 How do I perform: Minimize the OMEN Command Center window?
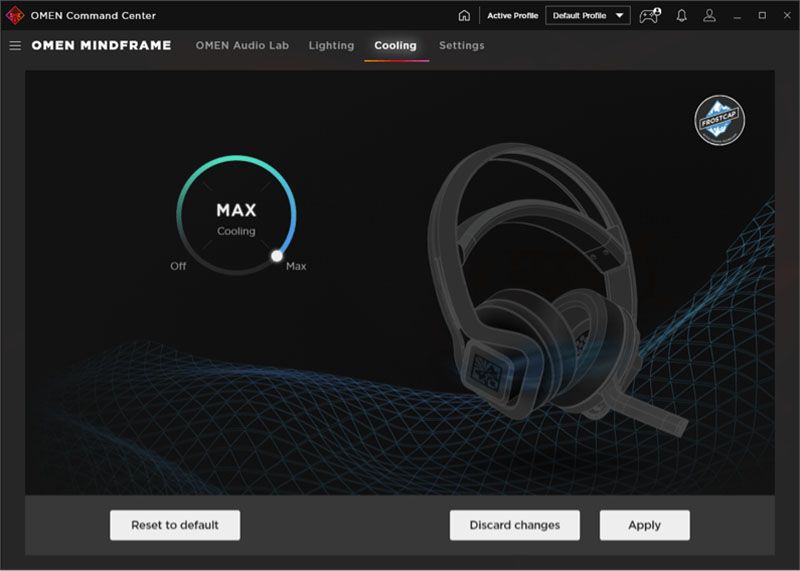(738, 16)
